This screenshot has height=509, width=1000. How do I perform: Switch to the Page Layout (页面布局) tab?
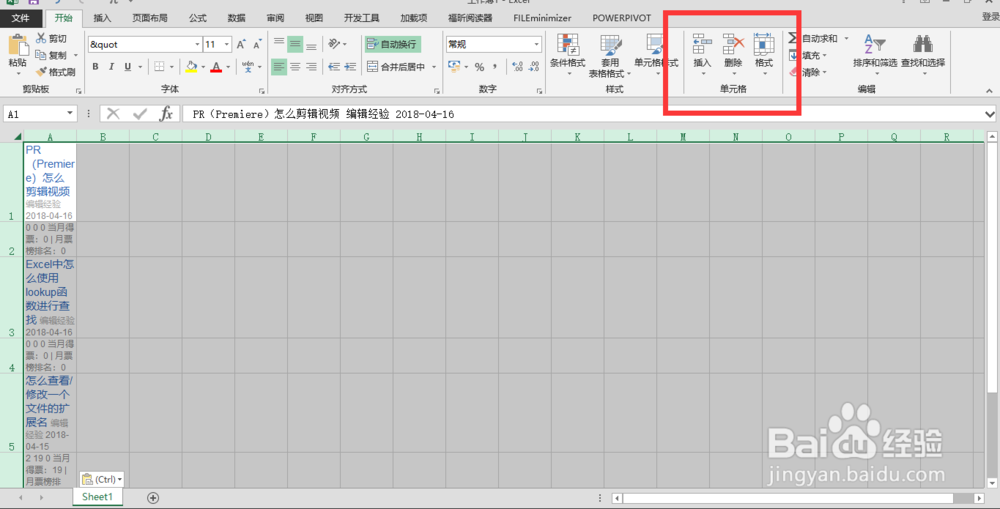(150, 18)
